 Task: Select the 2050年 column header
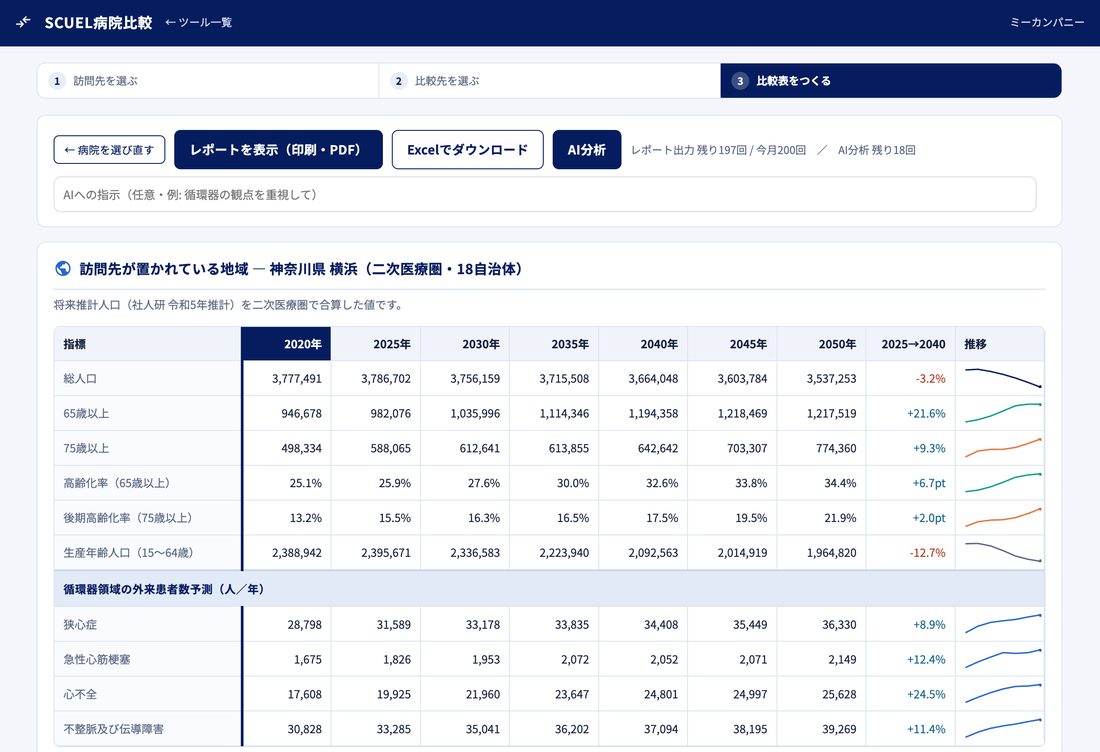[821, 344]
